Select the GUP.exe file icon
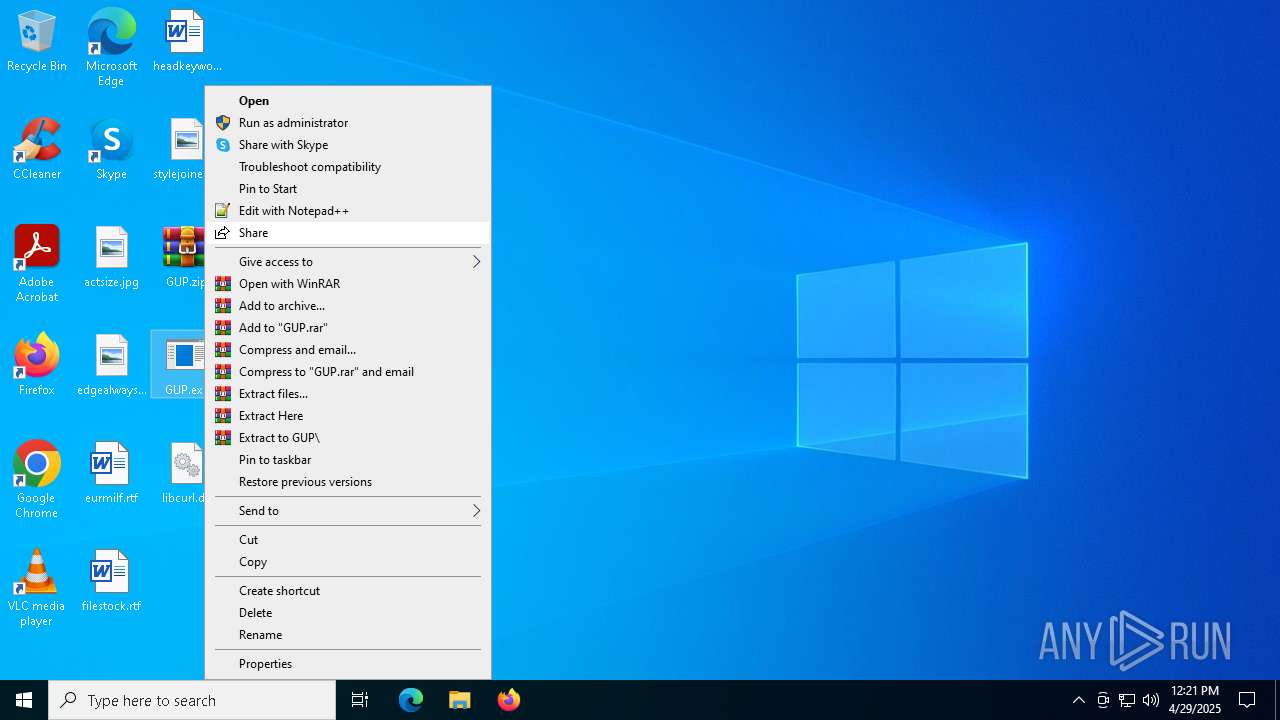This screenshot has width=1280, height=720. tap(180, 365)
